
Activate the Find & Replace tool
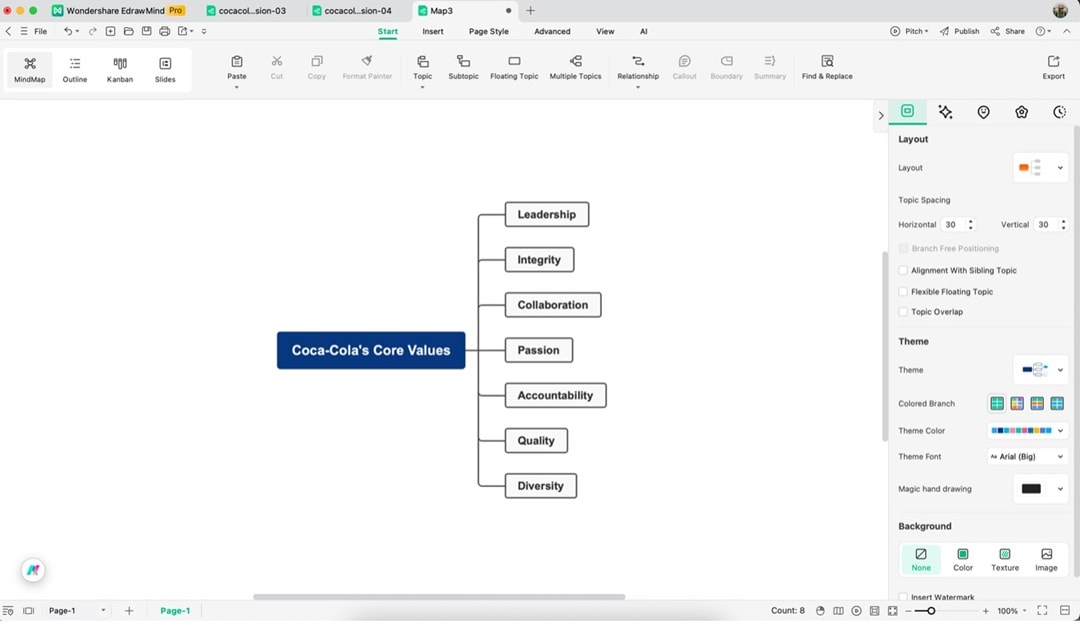click(826, 68)
